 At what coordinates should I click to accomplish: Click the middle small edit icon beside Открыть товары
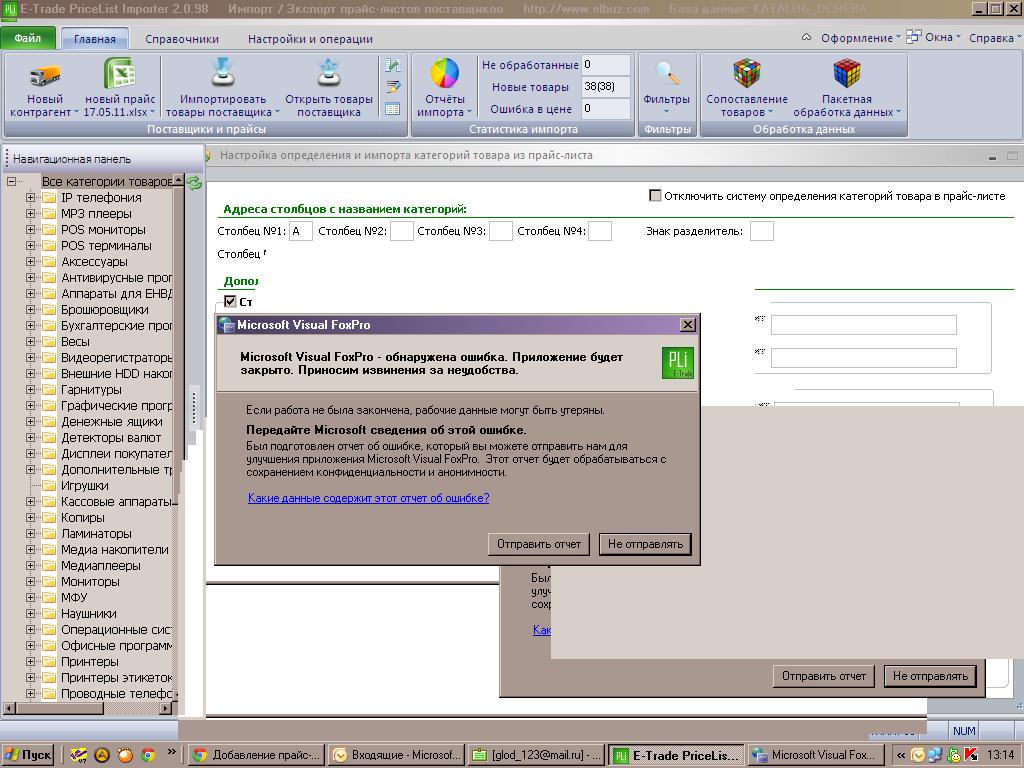coord(392,87)
